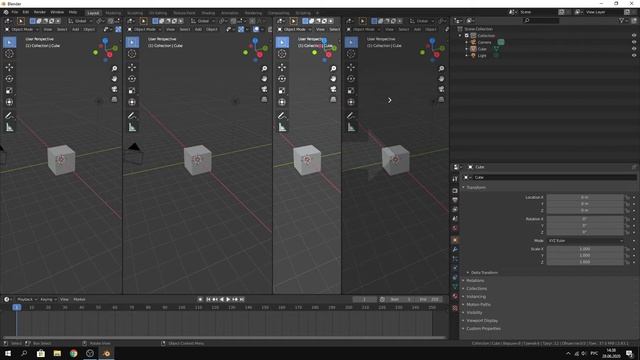Jump to the timeline start button
The height and width of the screenshot is (360, 640).
(209, 300)
